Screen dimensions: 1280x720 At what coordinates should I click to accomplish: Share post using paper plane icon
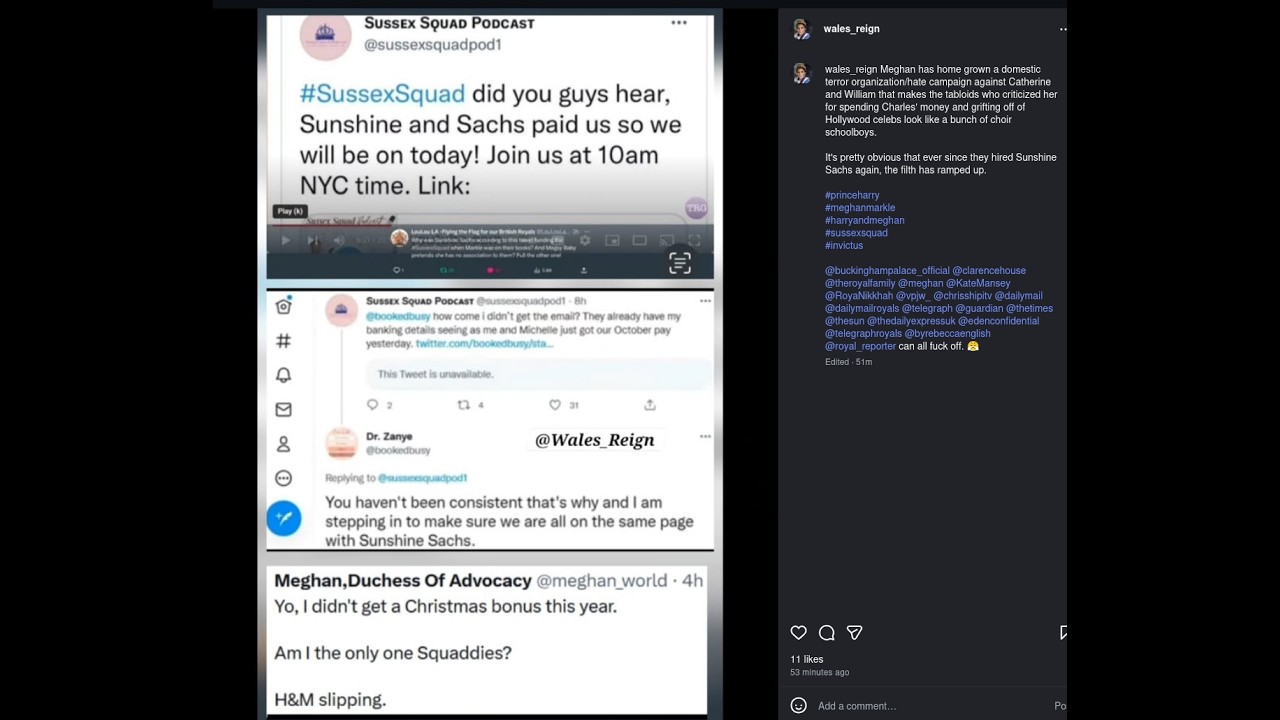point(854,633)
